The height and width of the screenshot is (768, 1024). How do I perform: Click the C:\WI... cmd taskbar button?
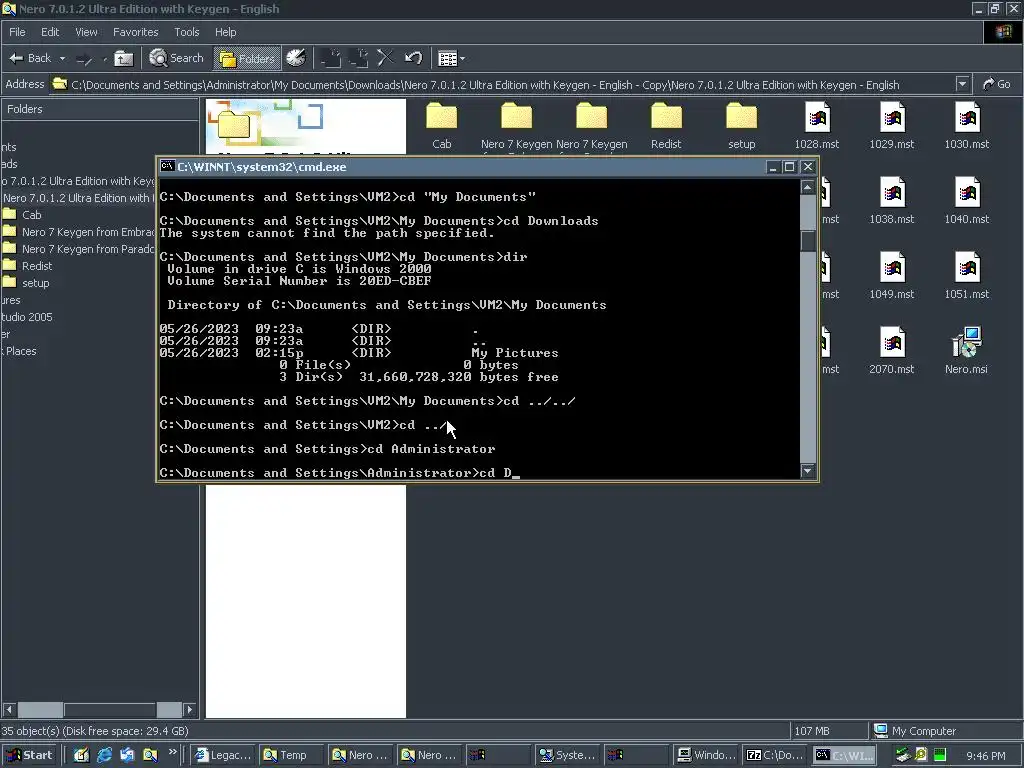coord(844,755)
